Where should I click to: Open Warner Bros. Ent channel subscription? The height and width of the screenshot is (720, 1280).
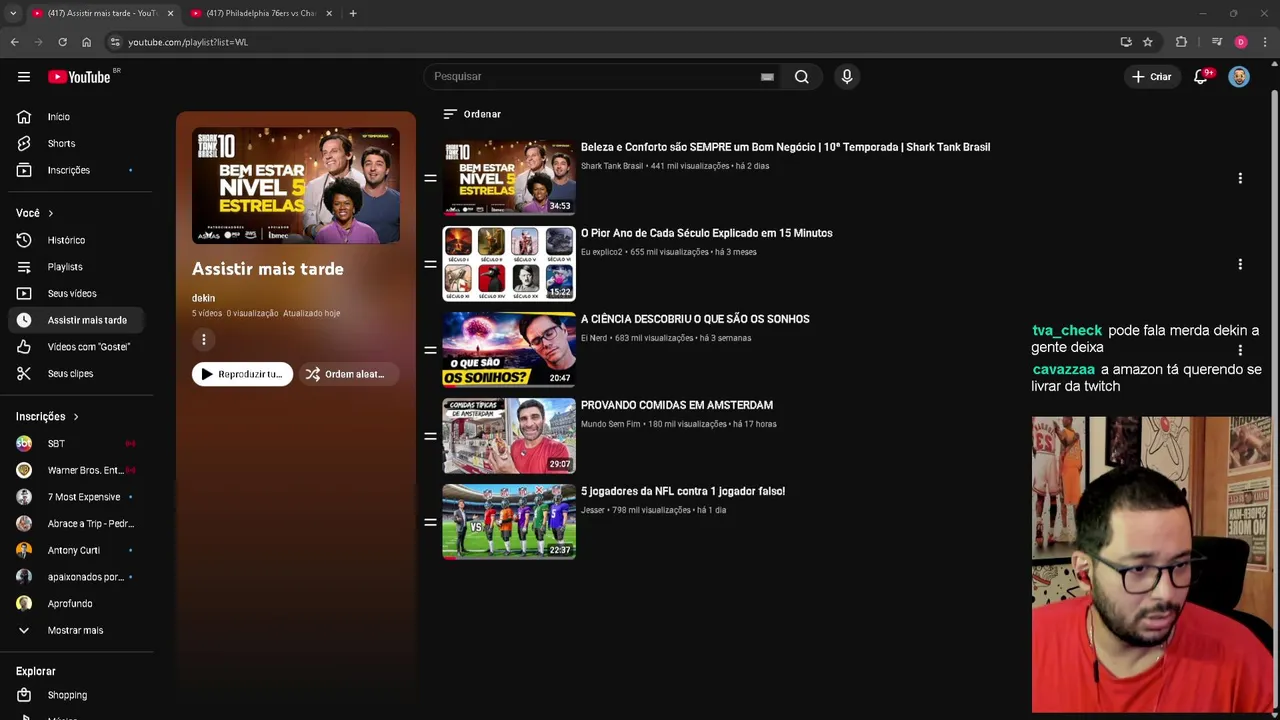click(x=77, y=470)
